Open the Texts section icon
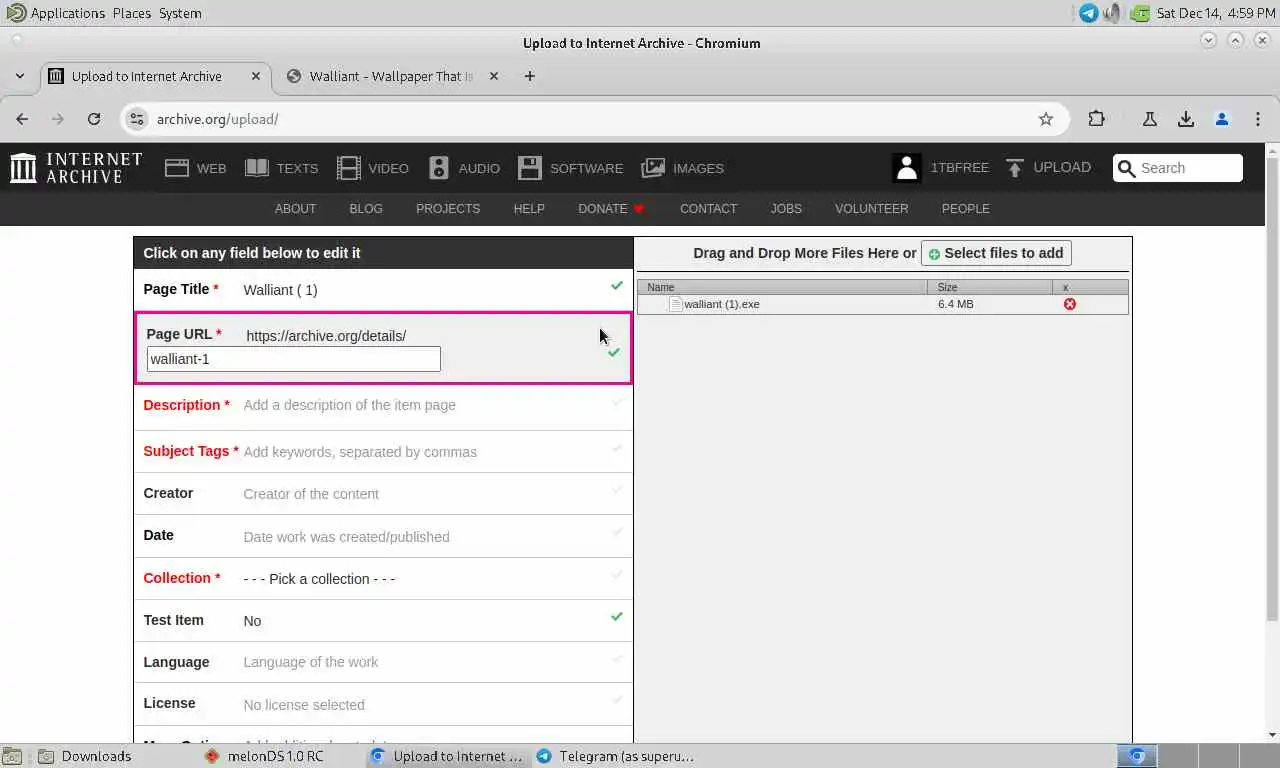Image resolution: width=1280 pixels, height=768 pixels. click(257, 168)
